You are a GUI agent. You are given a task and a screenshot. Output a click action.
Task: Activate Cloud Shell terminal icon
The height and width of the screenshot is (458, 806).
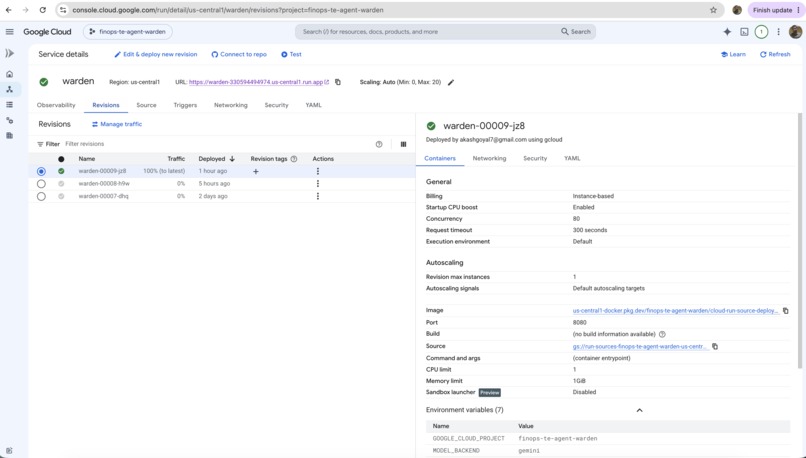click(744, 32)
